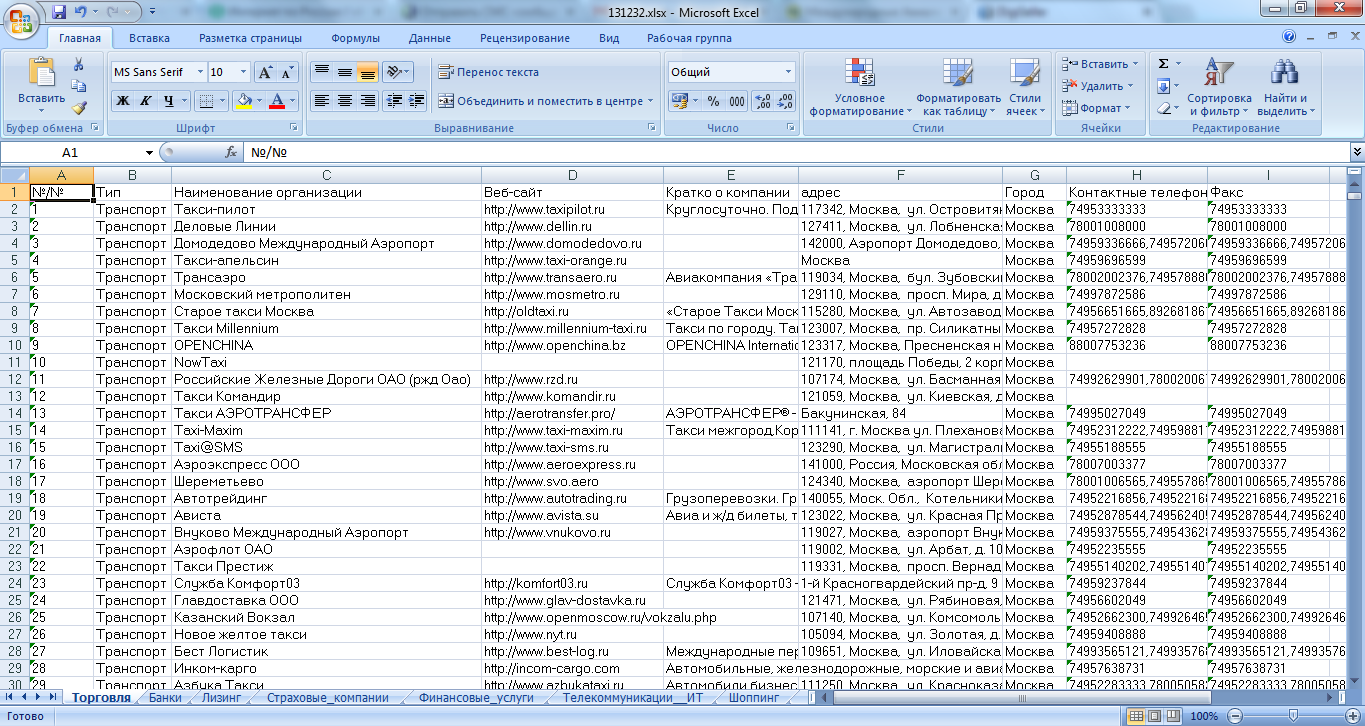Increase decimal places
The image size is (1365, 726).
click(x=762, y=101)
